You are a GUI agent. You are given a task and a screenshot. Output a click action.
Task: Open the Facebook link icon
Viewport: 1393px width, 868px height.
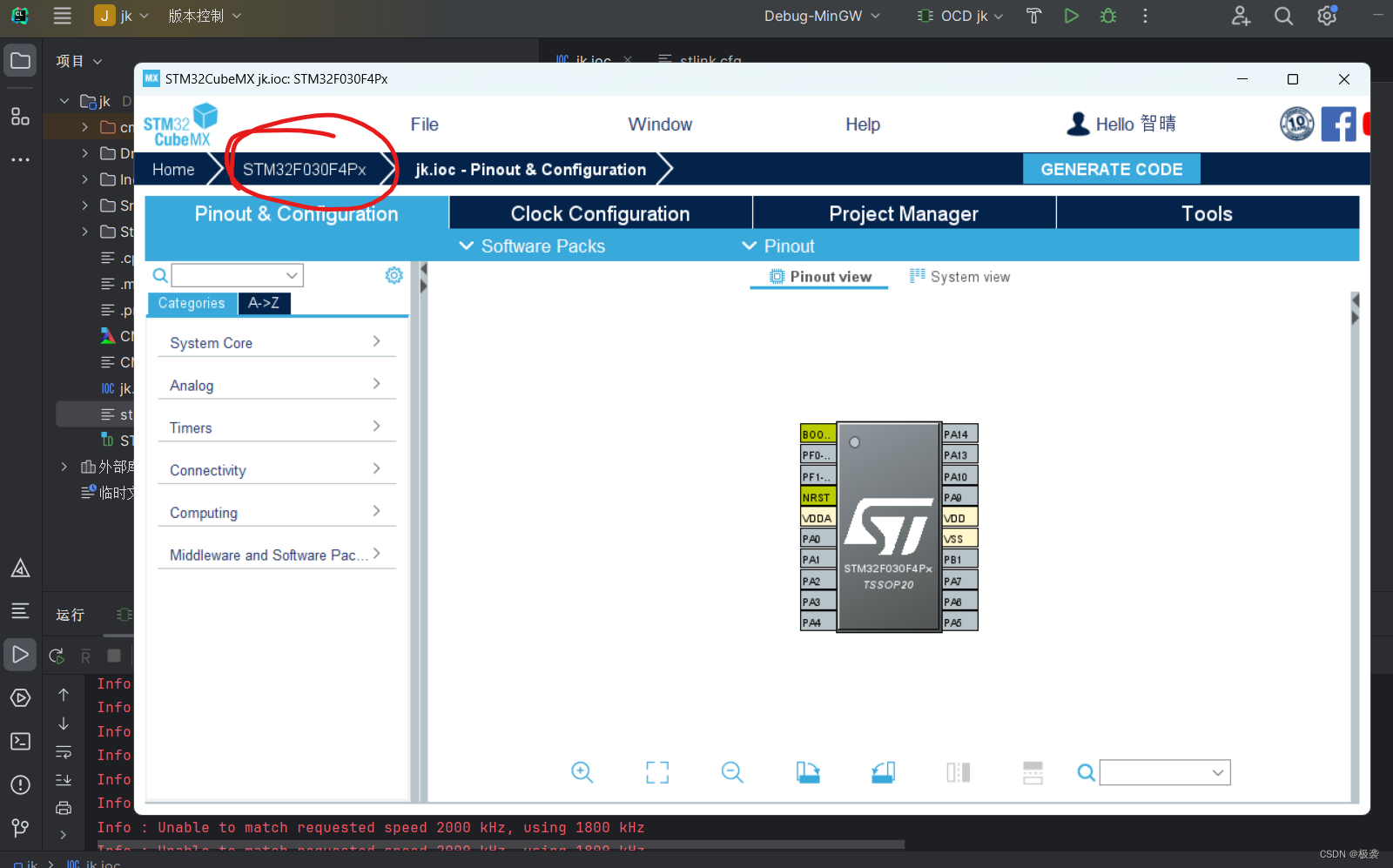1339,124
